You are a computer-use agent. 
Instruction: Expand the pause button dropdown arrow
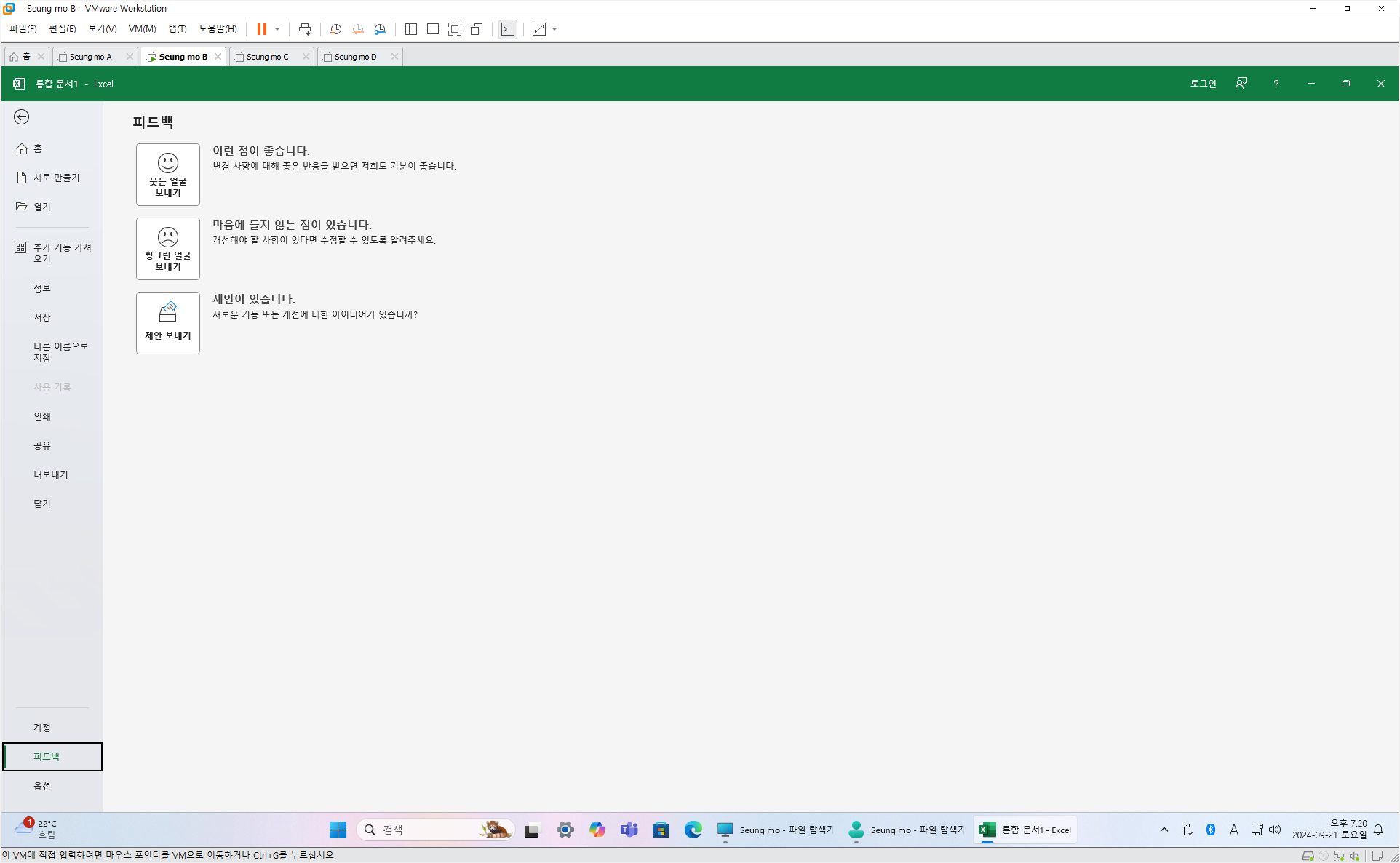click(x=277, y=29)
